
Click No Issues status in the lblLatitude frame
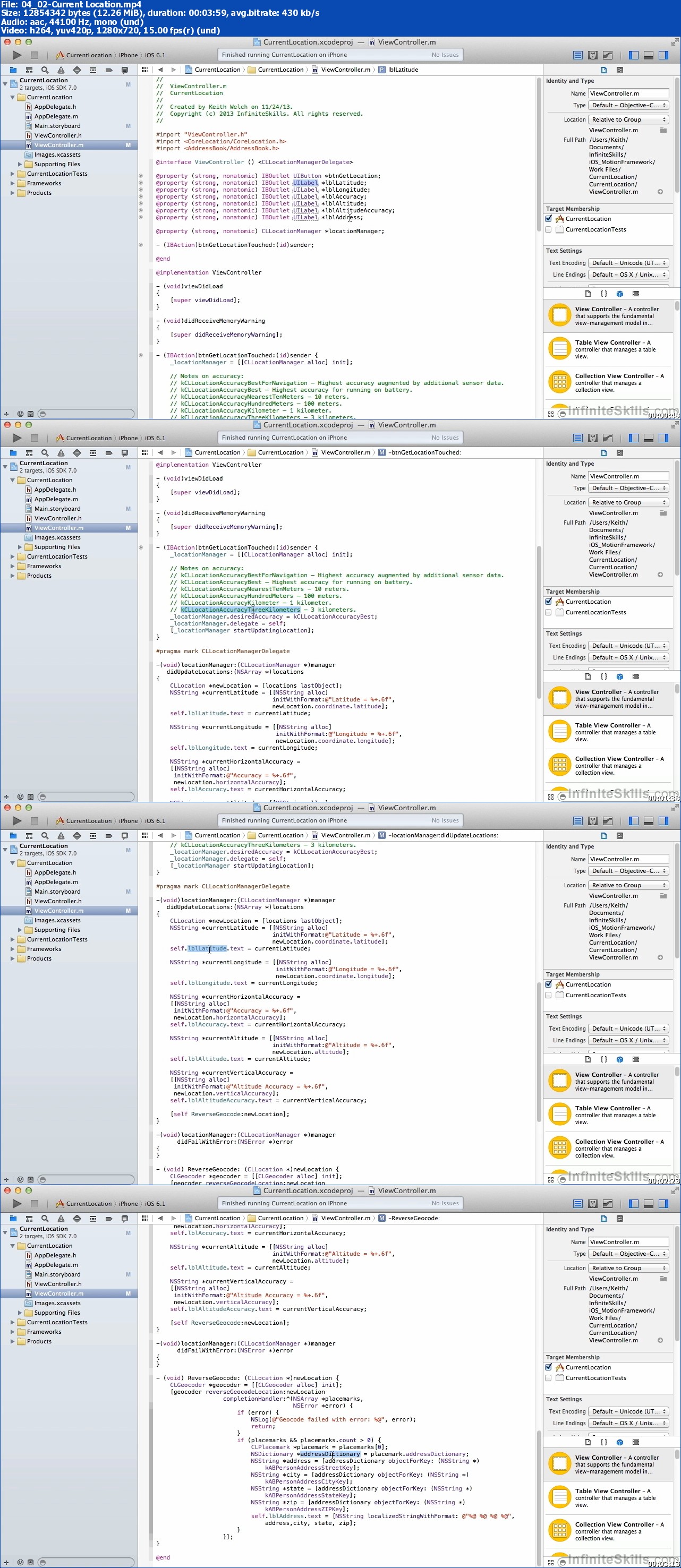click(445, 55)
